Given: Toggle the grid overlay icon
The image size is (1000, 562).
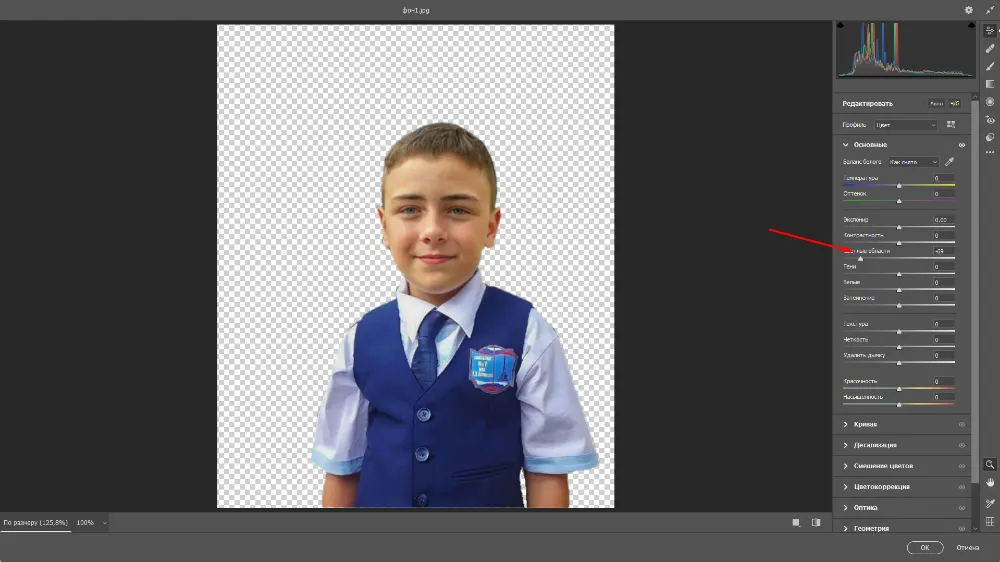Looking at the screenshot, I should coord(990,521).
